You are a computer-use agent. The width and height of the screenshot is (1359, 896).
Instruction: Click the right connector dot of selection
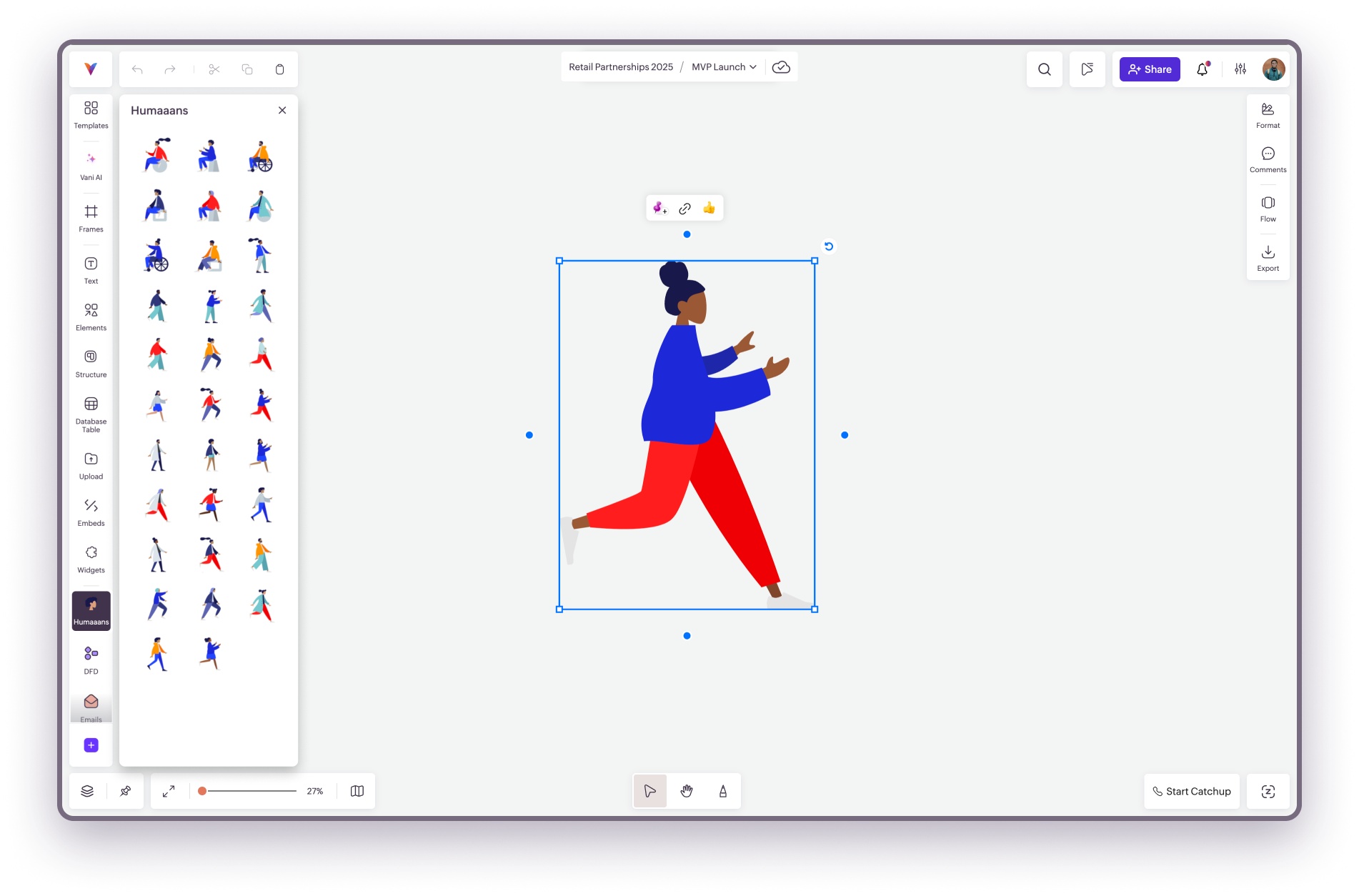point(845,435)
